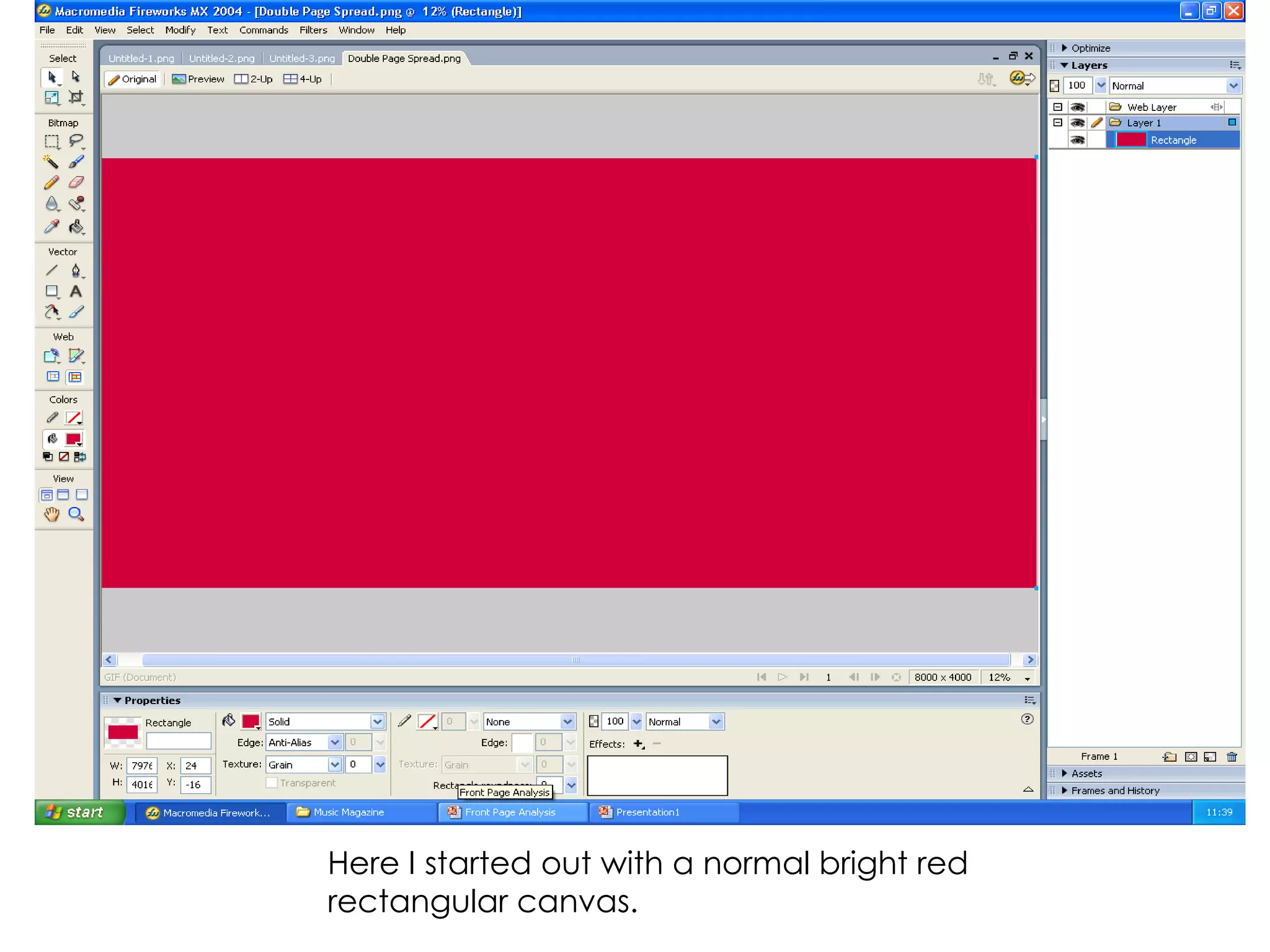Open the Solid fill type dropdown
1270x952 pixels.
tap(377, 721)
